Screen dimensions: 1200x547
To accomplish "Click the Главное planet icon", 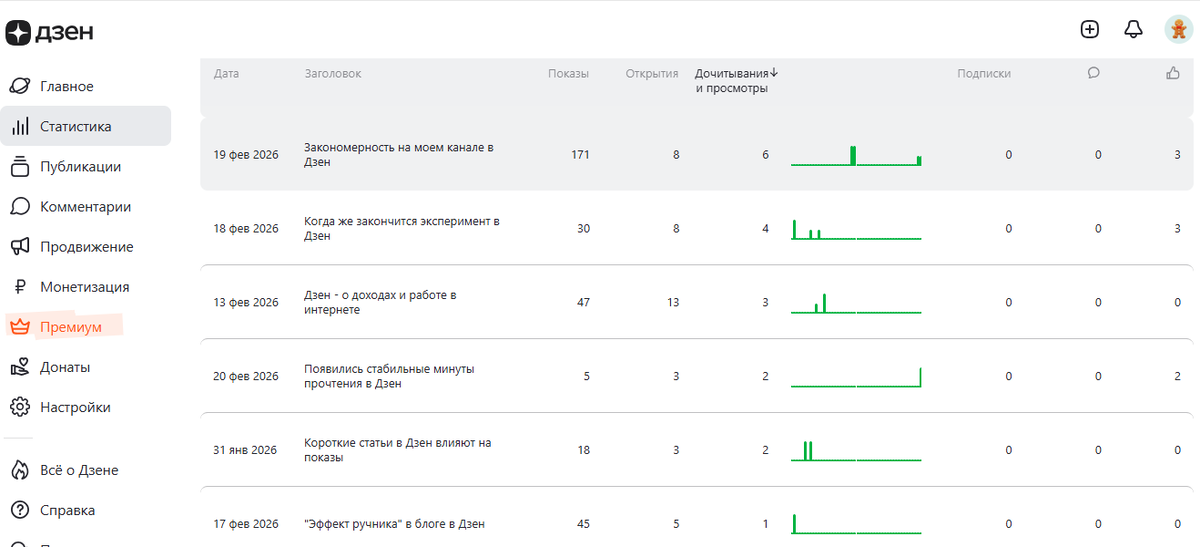I will [20, 87].
